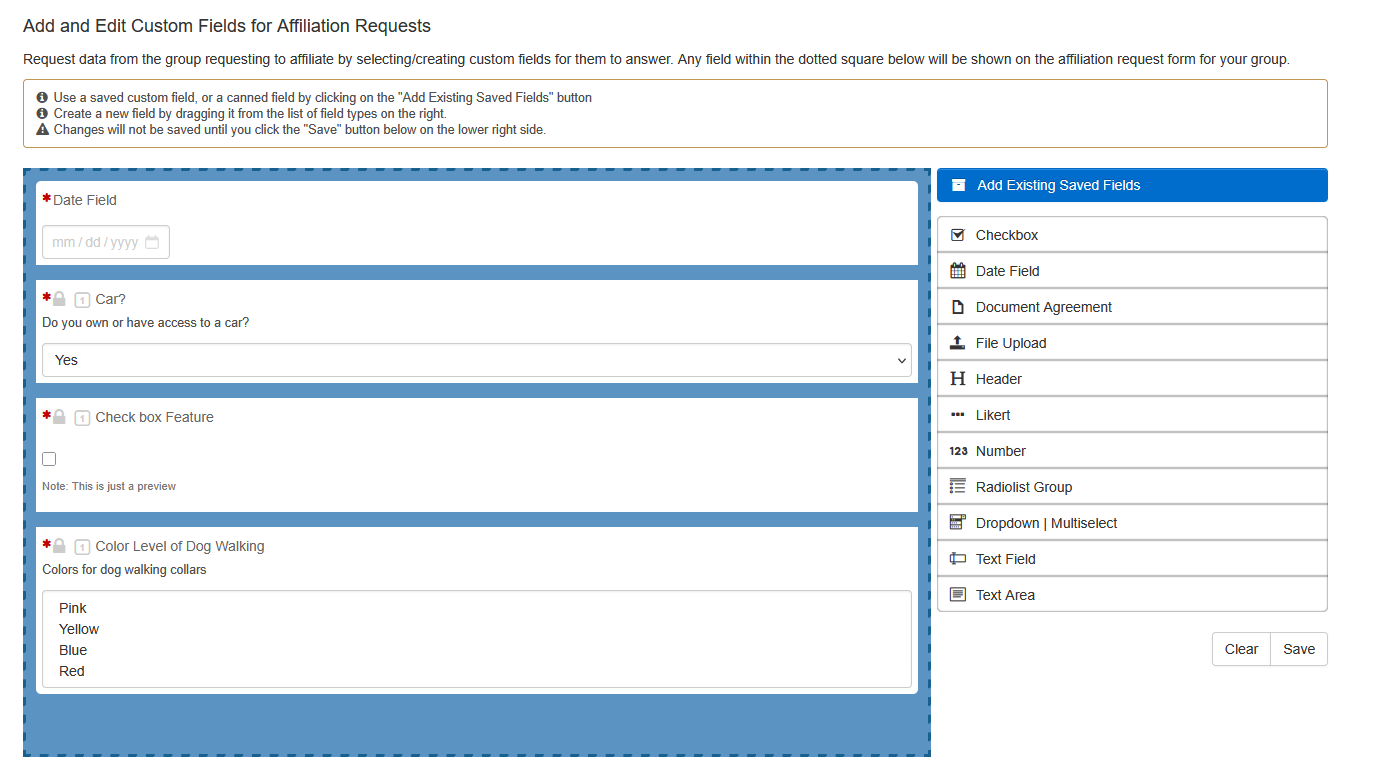The image size is (1392, 765).
Task: Toggle the Check box Feature preview checkbox
Action: pyautogui.click(x=49, y=459)
